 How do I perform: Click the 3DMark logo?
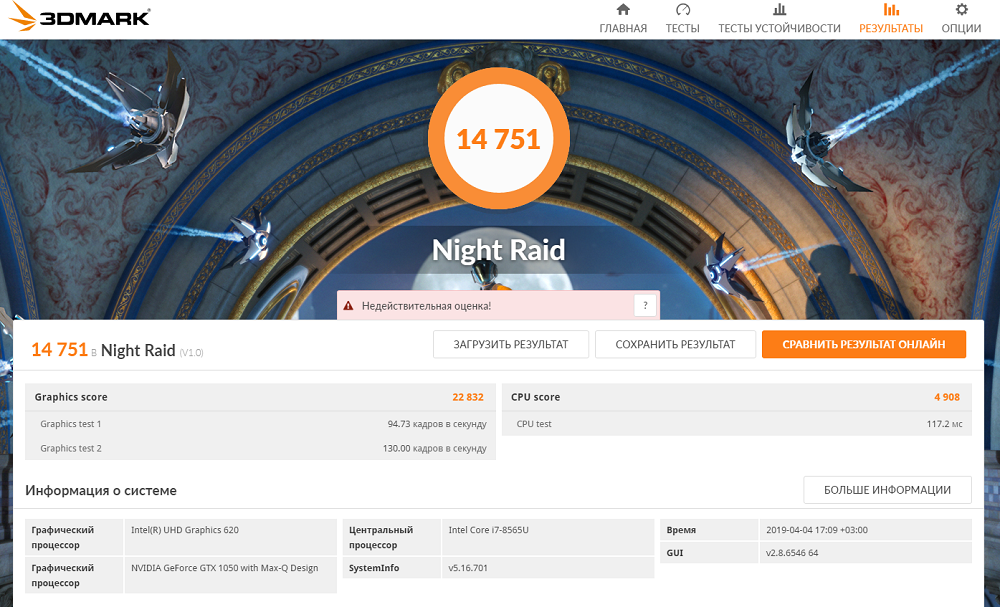[79, 17]
